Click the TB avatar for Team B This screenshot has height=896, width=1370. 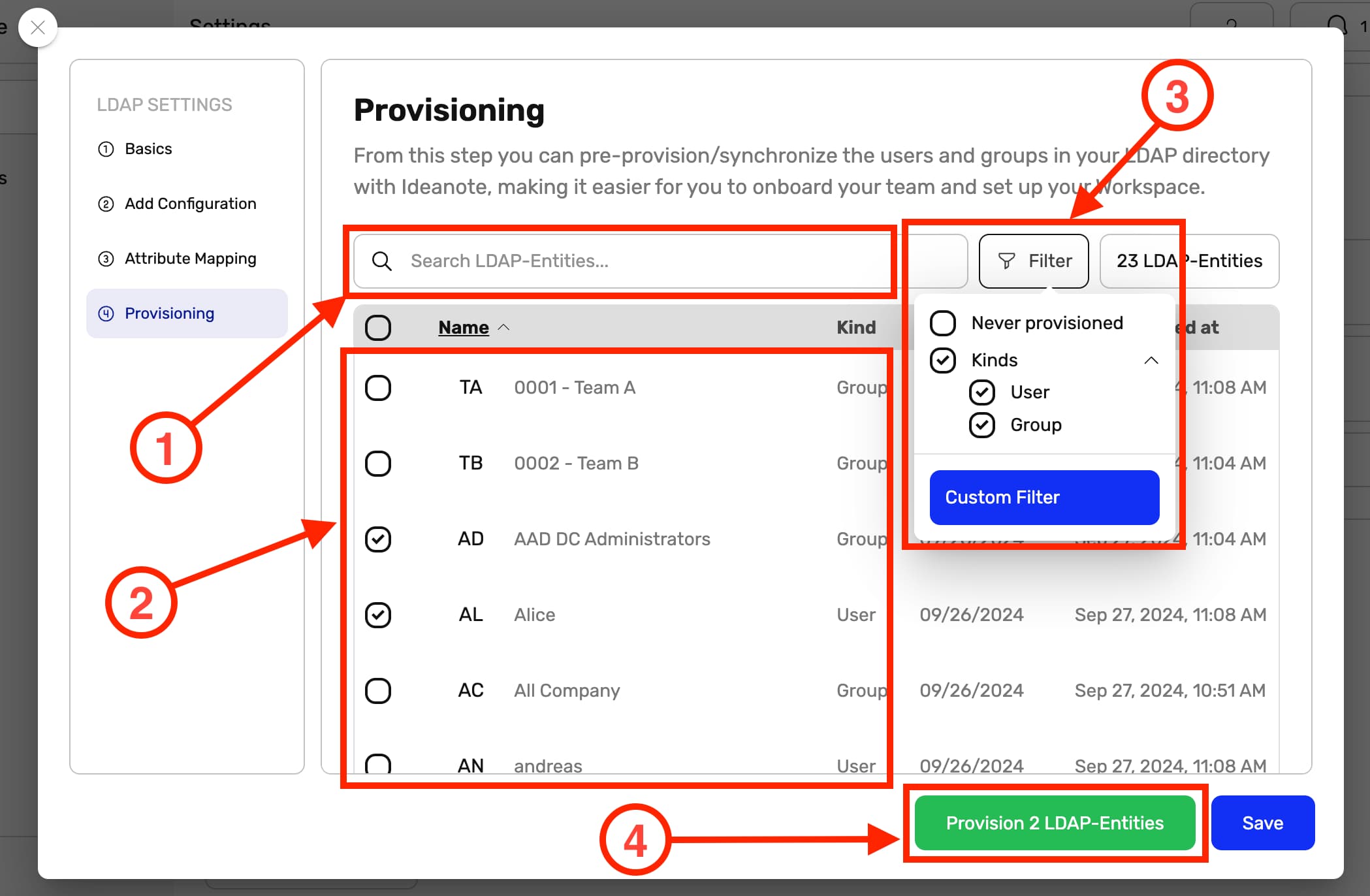tap(470, 463)
